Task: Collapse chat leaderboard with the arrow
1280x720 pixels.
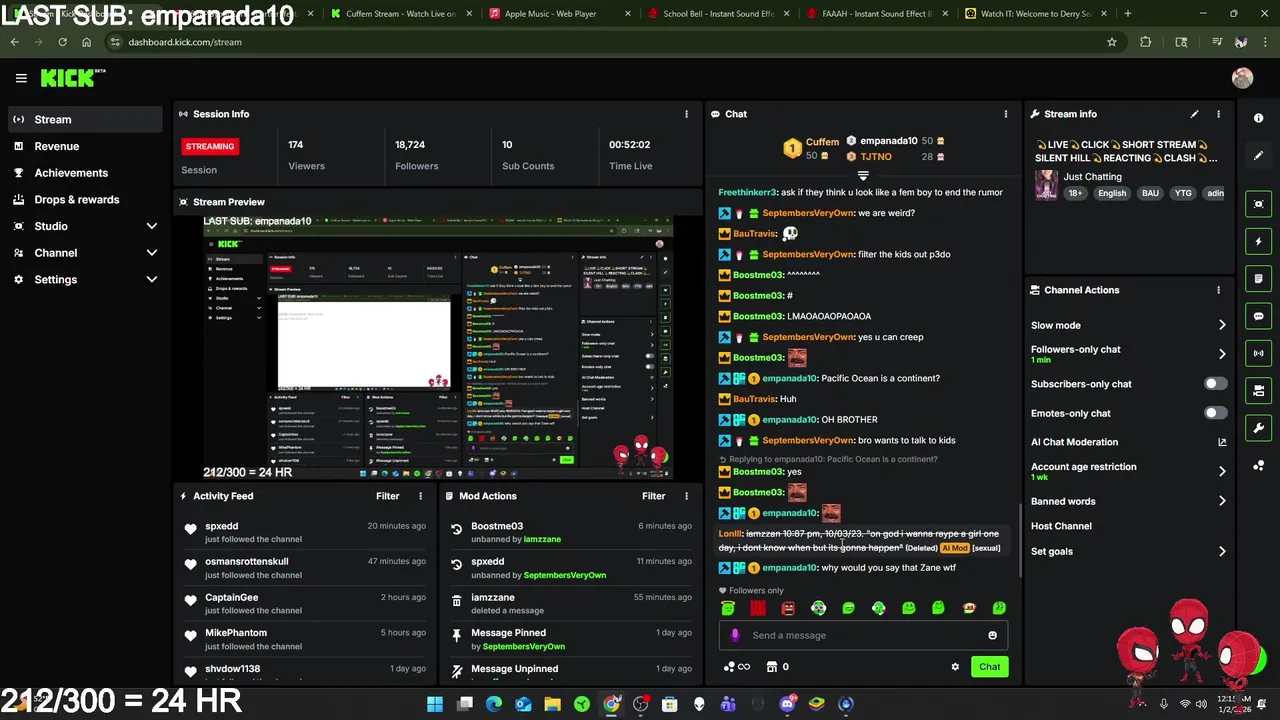Action: [x=863, y=175]
